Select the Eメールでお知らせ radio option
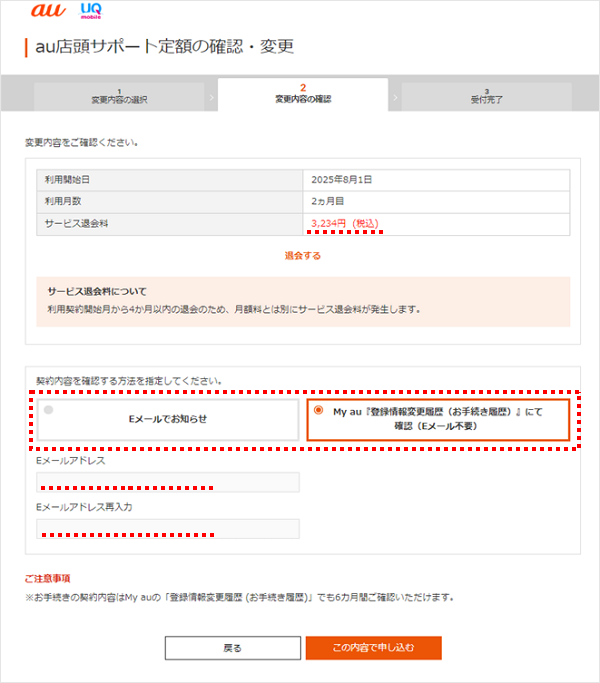Viewport: 600px width, 683px height. coord(168,419)
